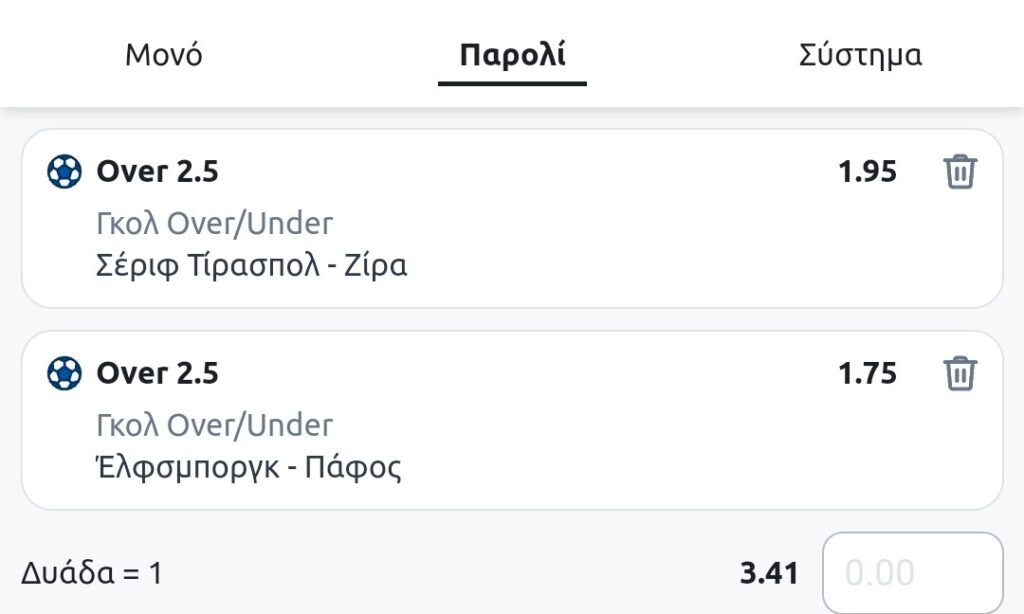Select the Παρολί tab
Screen dimensions: 1024x614
click(512, 55)
